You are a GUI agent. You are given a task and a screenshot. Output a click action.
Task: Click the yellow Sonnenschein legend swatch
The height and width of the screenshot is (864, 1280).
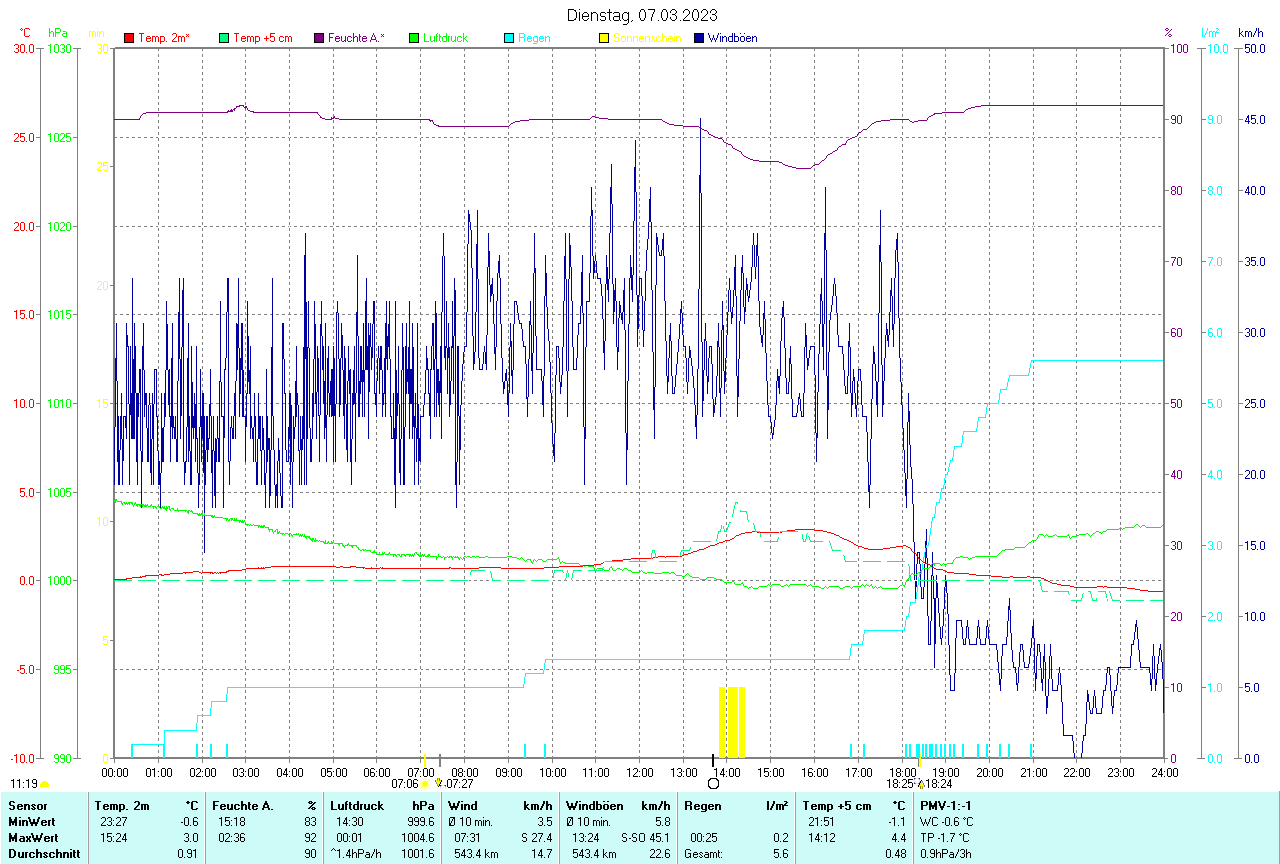click(603, 38)
